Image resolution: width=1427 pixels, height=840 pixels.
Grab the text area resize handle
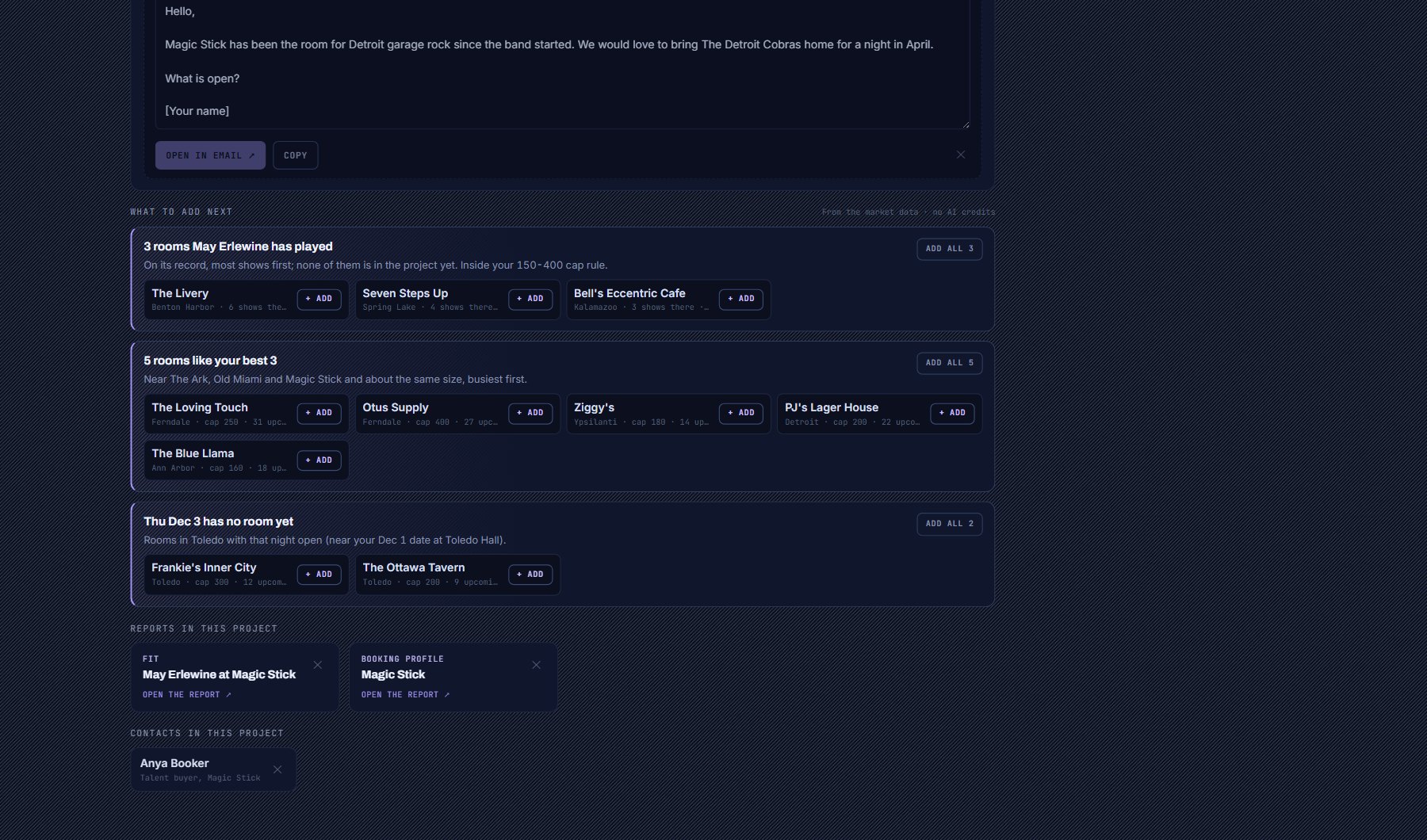966,124
